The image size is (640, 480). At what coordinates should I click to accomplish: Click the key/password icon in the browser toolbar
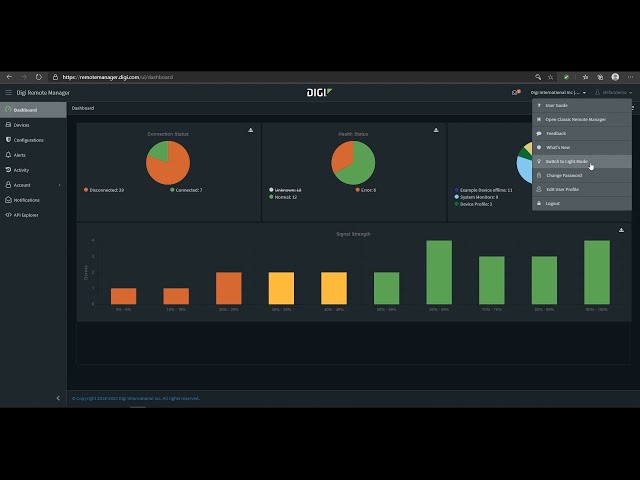[x=538, y=77]
